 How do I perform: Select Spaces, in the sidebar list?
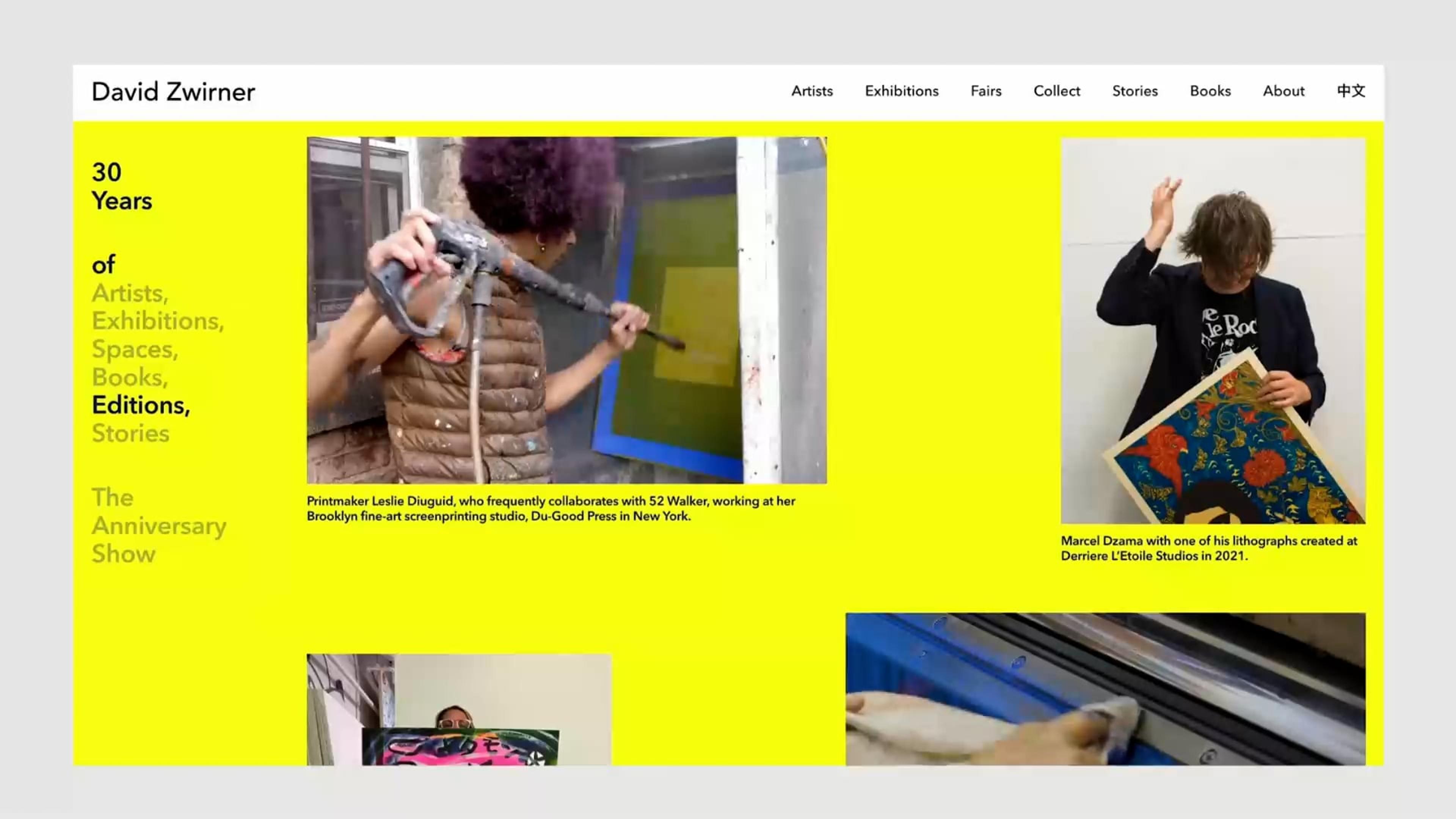[135, 349]
